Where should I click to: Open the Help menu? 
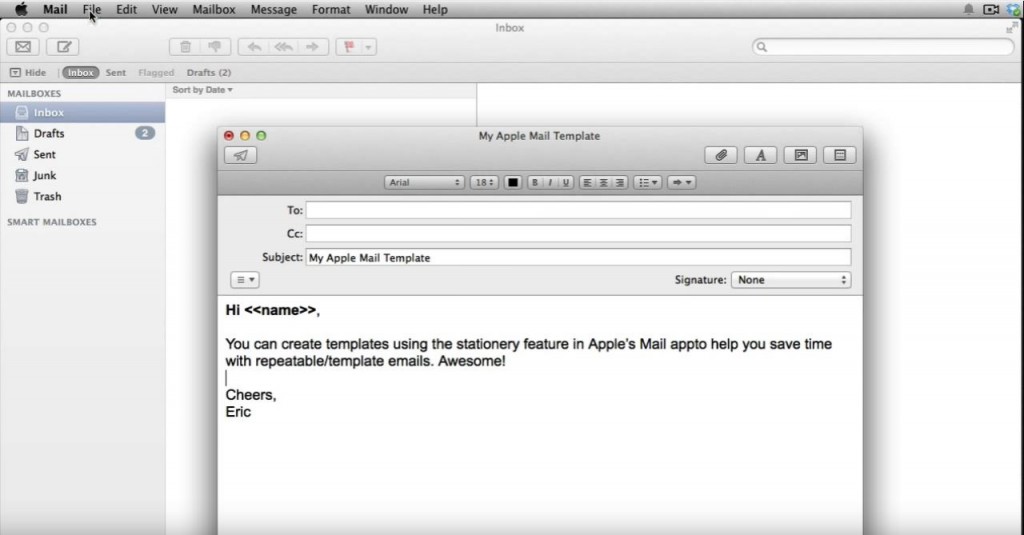(x=435, y=9)
